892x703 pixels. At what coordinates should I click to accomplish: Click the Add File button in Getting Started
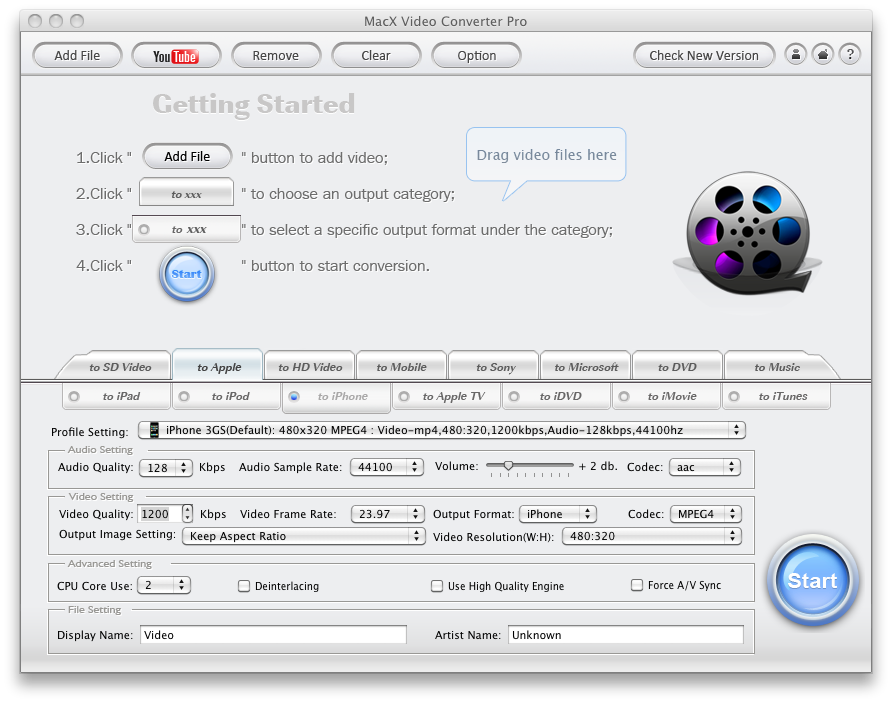click(187, 156)
